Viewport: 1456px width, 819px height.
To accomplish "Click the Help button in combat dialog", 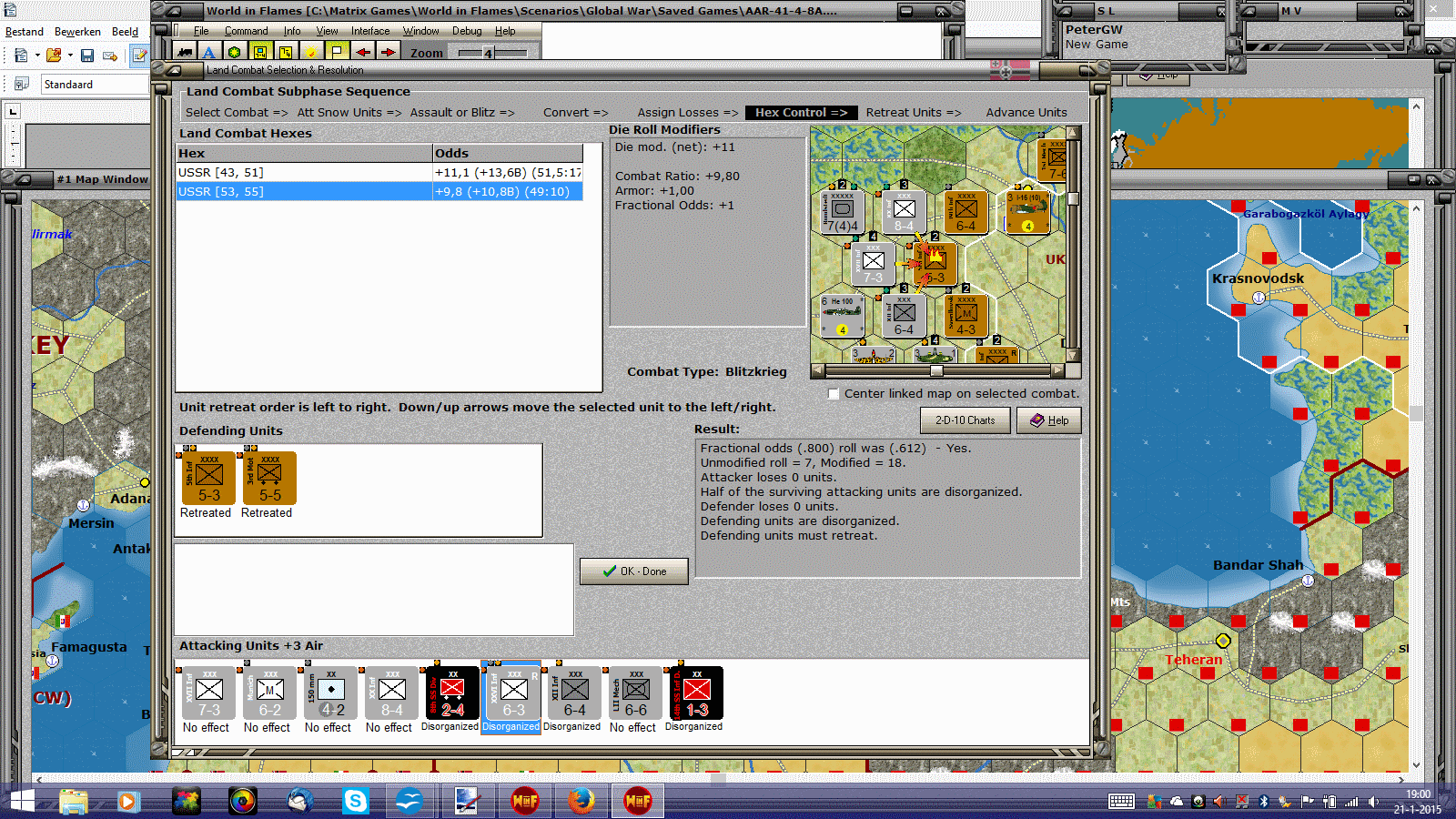I will coord(1048,420).
